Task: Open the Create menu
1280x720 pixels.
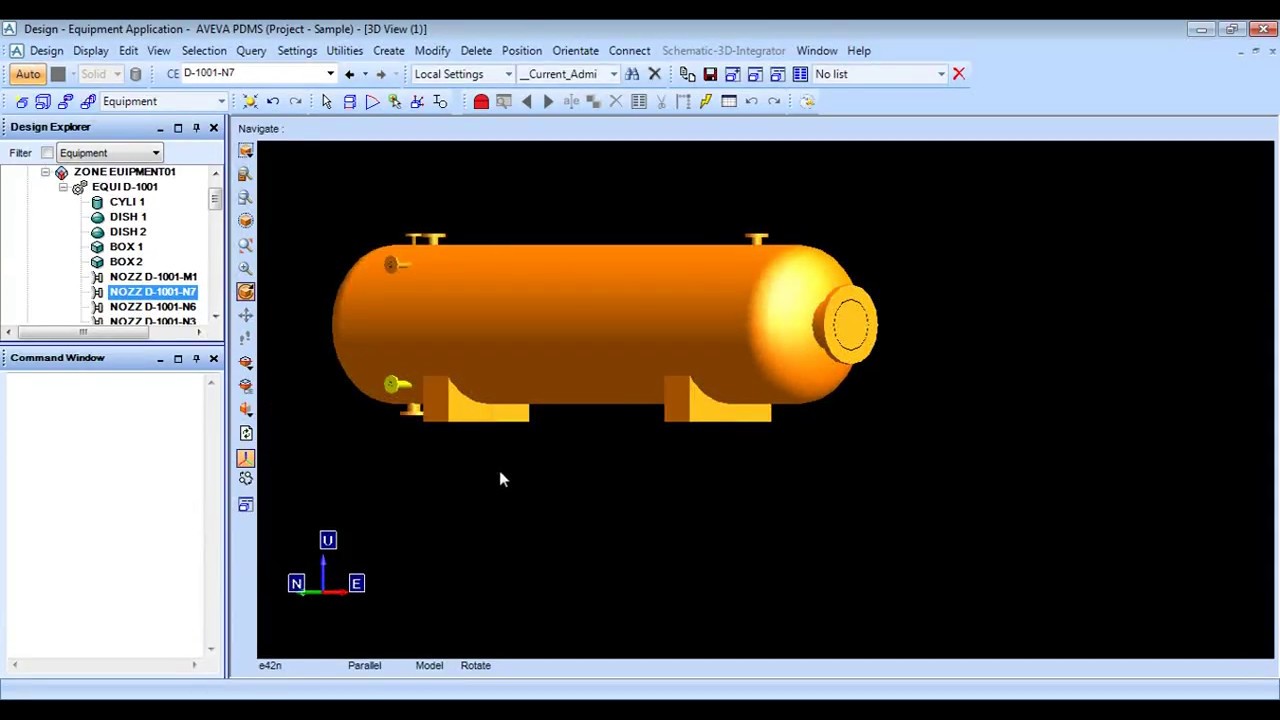Action: pyautogui.click(x=389, y=51)
